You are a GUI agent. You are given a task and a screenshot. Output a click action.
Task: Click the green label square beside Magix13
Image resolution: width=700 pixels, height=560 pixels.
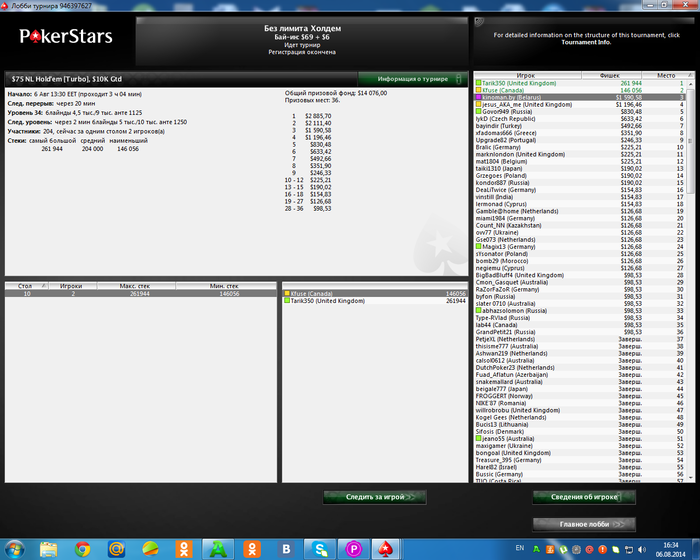479,247
